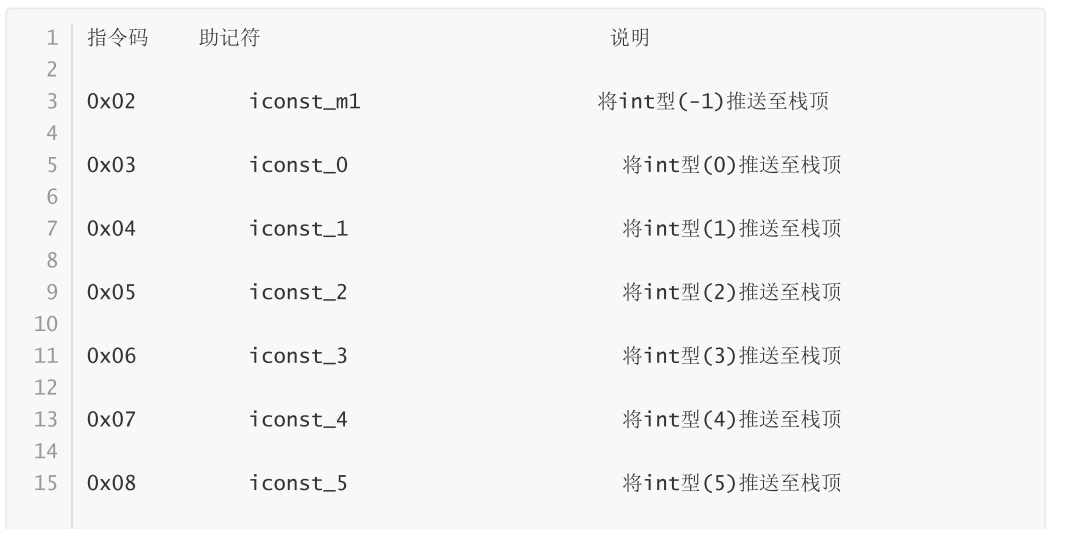Click opcode 0x06 in the table

pyautogui.click(x=111, y=356)
